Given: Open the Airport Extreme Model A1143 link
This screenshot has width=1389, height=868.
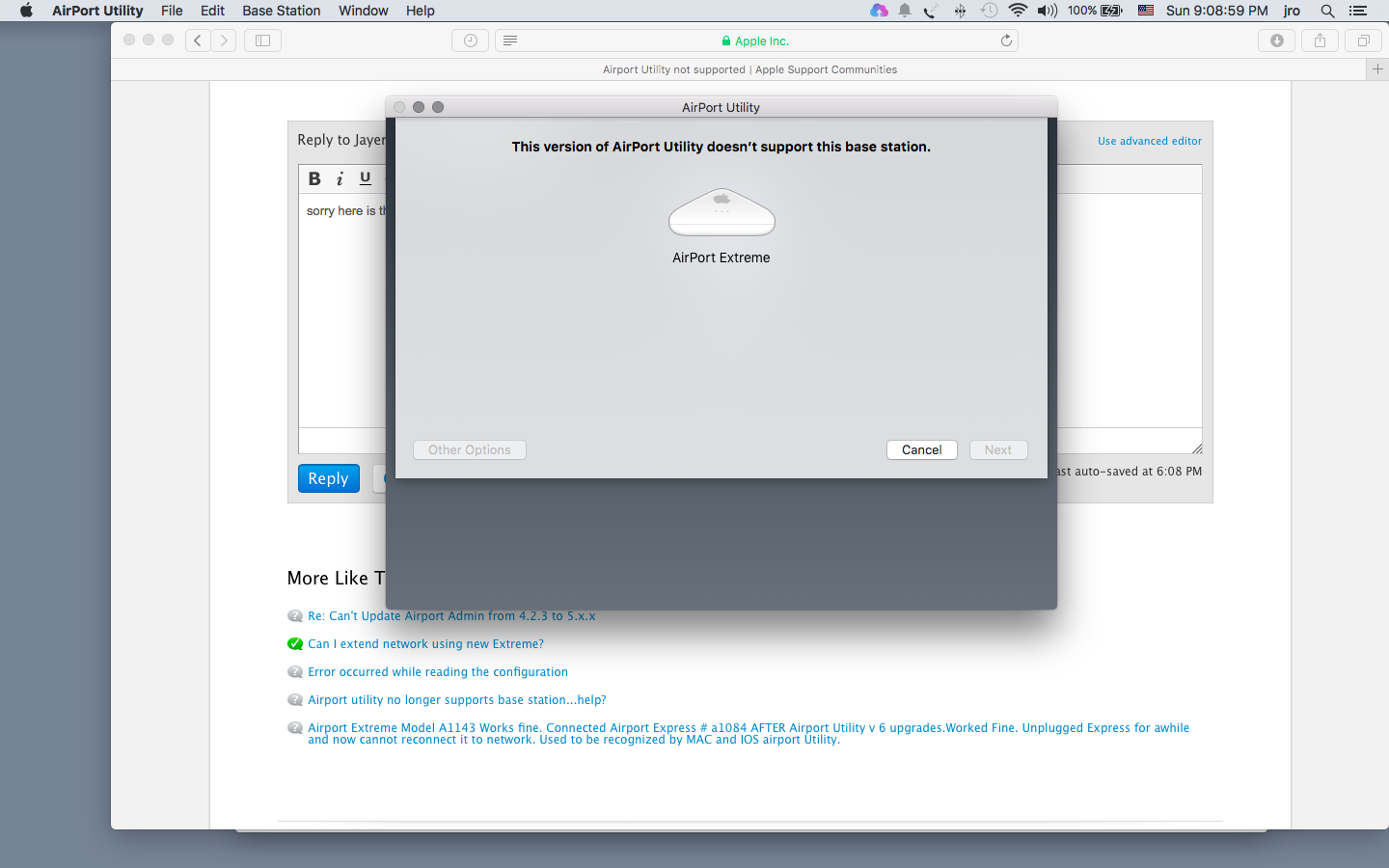Looking at the screenshot, I should coord(749,734).
